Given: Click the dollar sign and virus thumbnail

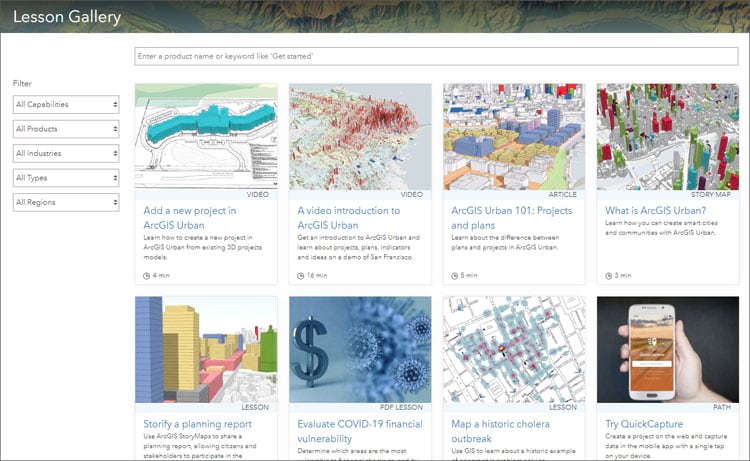Looking at the screenshot, I should [x=360, y=350].
